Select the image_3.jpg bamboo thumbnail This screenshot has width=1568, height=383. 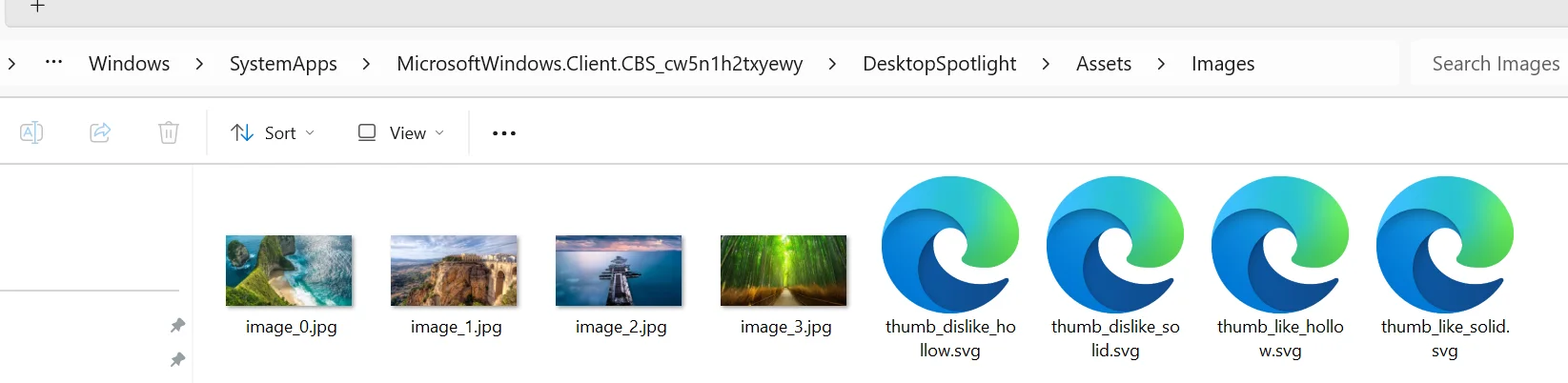[784, 271]
